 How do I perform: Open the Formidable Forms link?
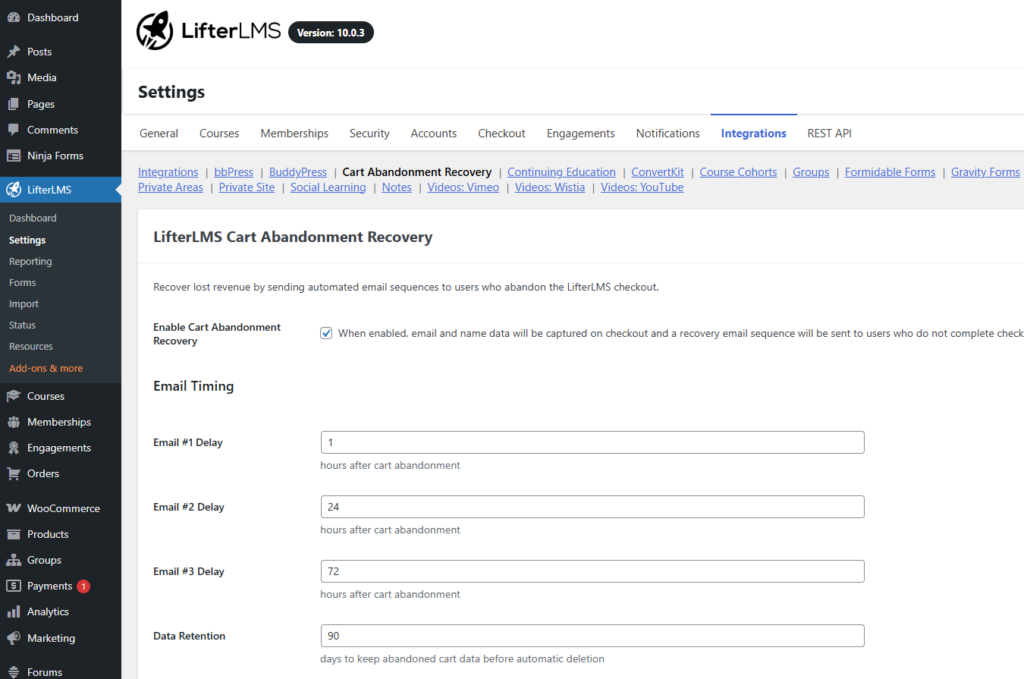[890, 172]
